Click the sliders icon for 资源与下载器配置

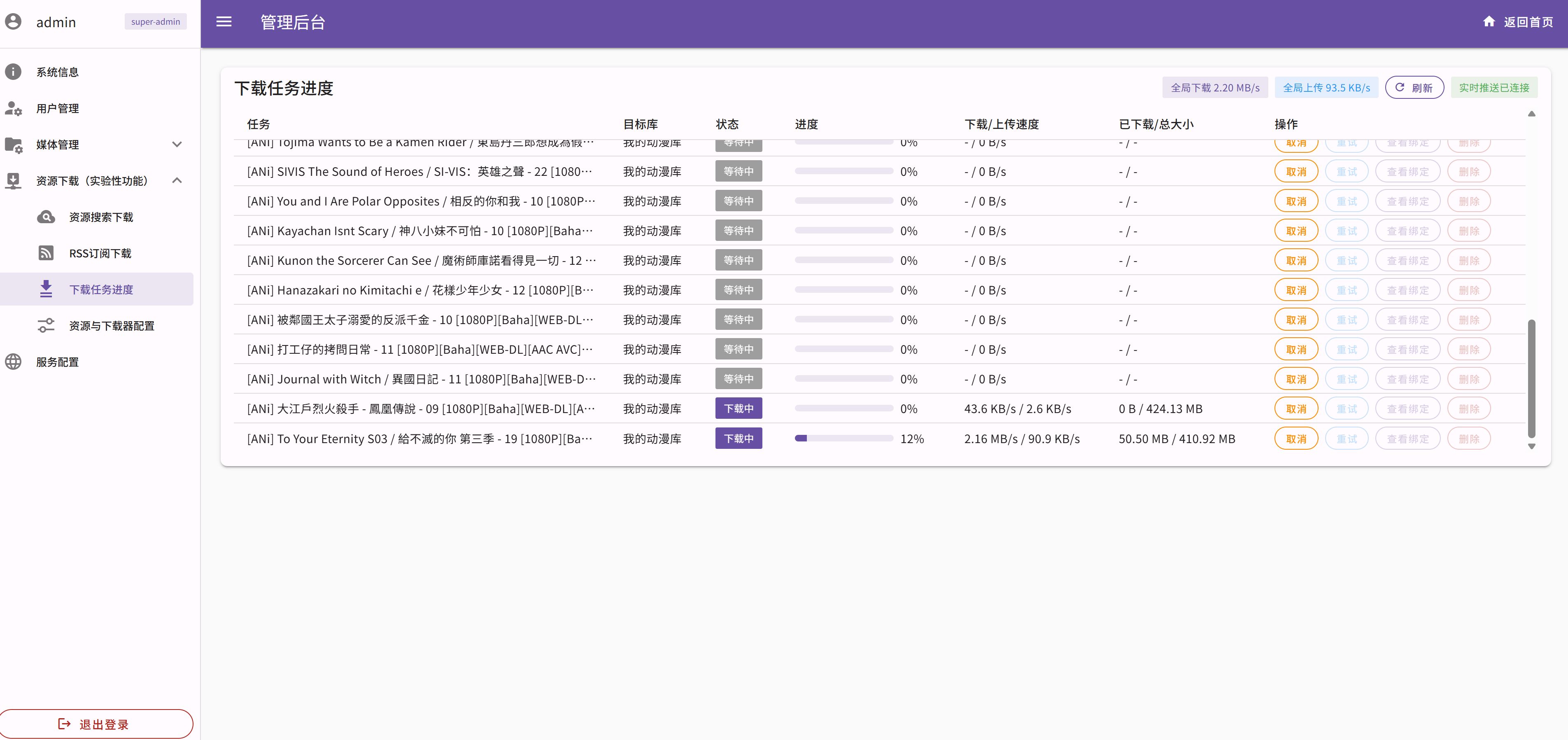click(46, 326)
